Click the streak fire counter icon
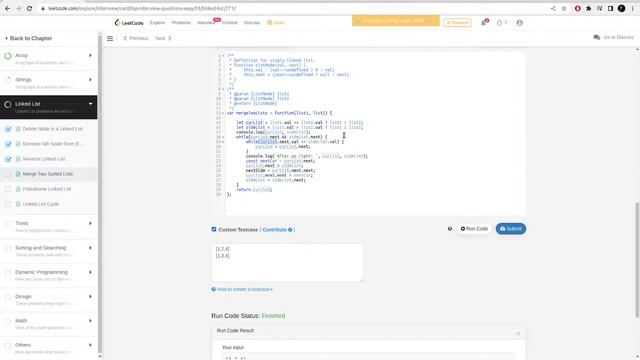Screen dimensions: 640x360 tap(499, 23)
